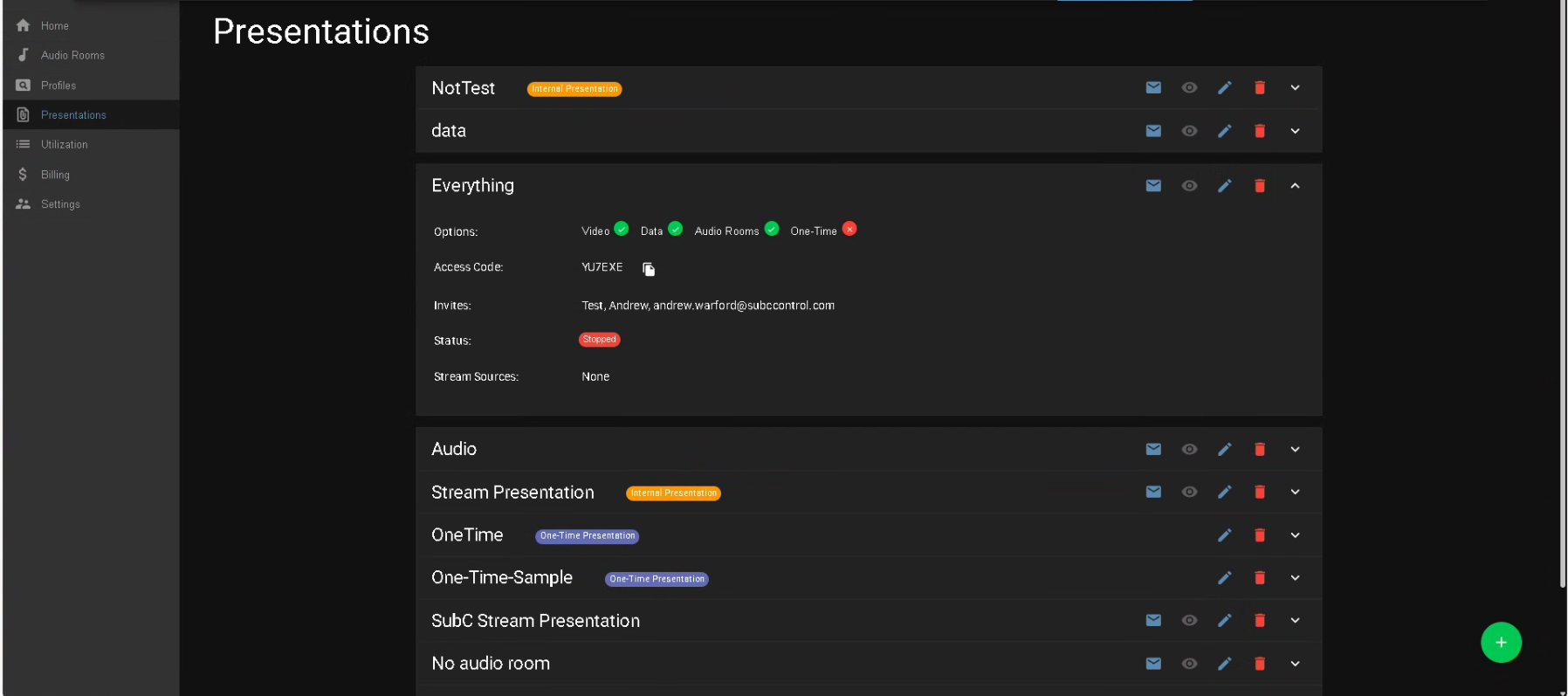
Task: Open Audio Rooms in the sidebar
Action: [x=72, y=55]
